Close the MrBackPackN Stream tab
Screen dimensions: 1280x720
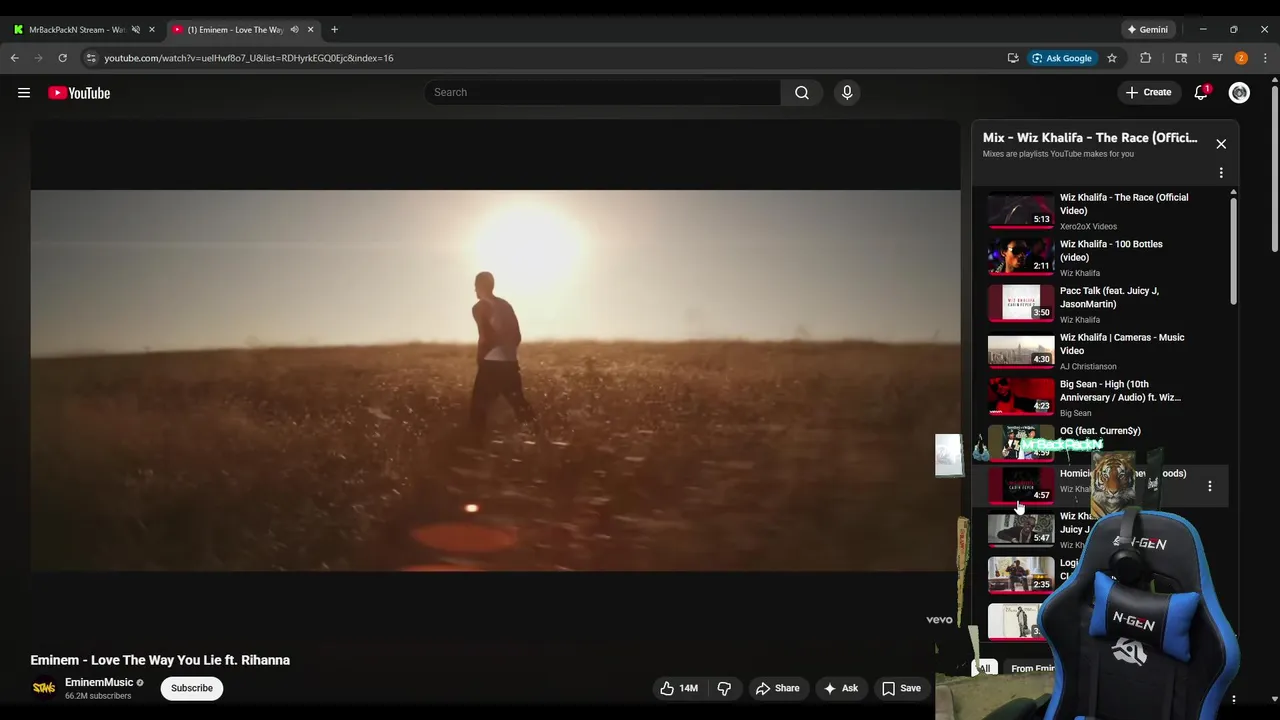[x=152, y=30]
